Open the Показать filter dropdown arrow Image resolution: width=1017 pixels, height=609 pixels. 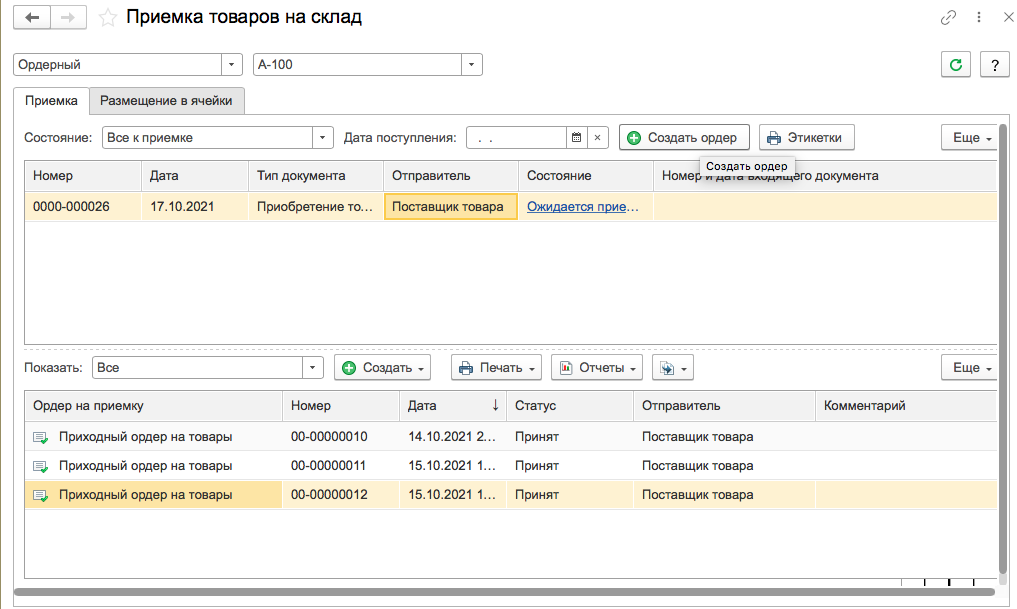[x=313, y=368]
